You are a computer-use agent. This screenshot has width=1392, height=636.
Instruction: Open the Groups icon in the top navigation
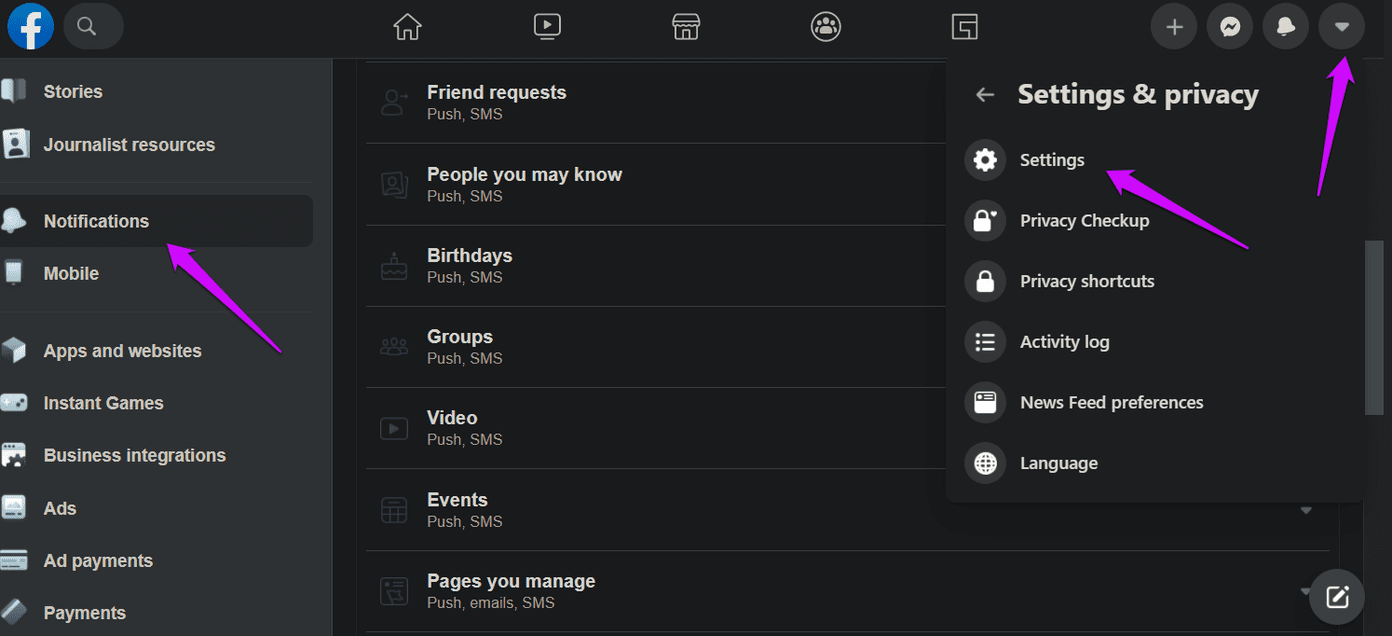[x=825, y=27]
